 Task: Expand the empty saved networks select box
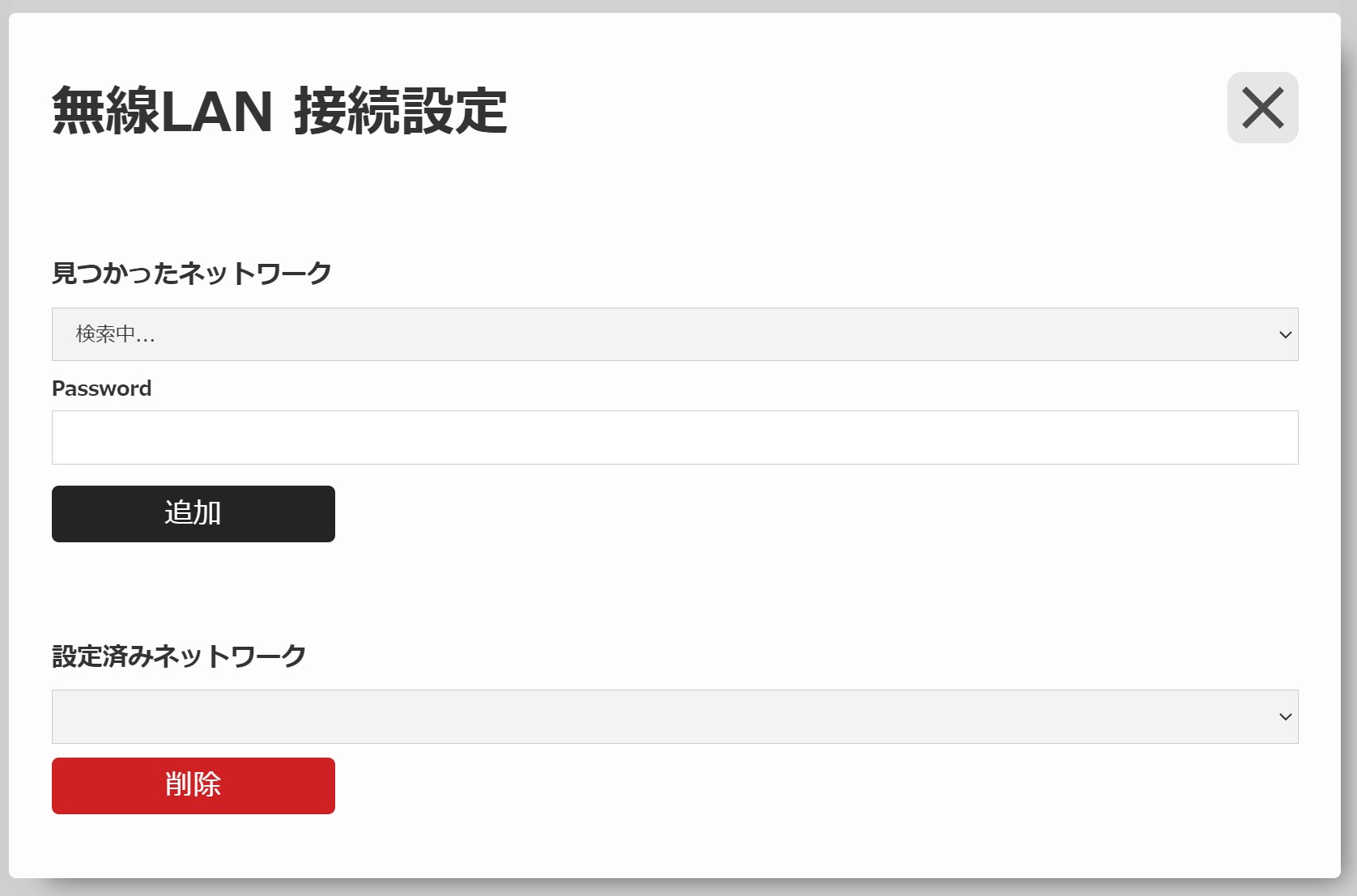tap(674, 716)
